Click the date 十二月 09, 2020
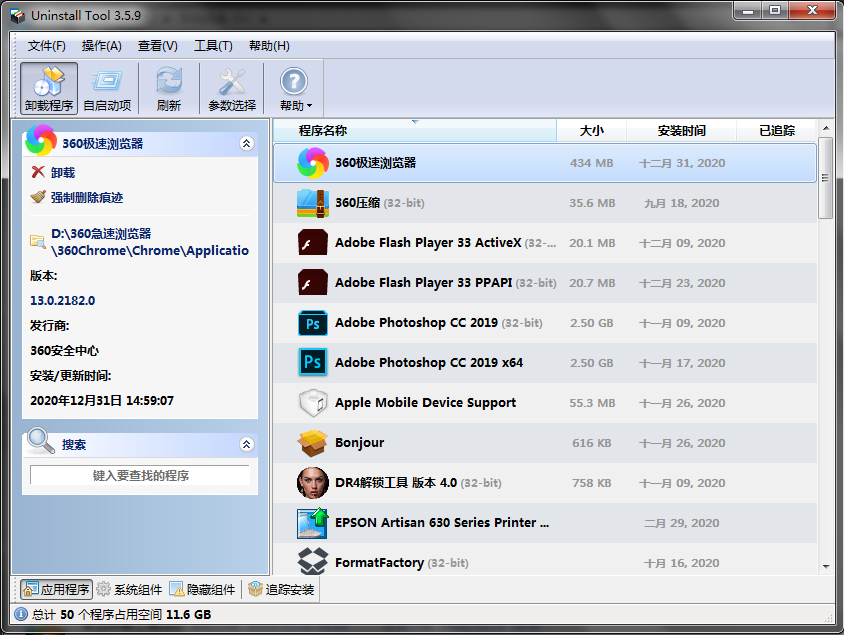 (x=682, y=243)
